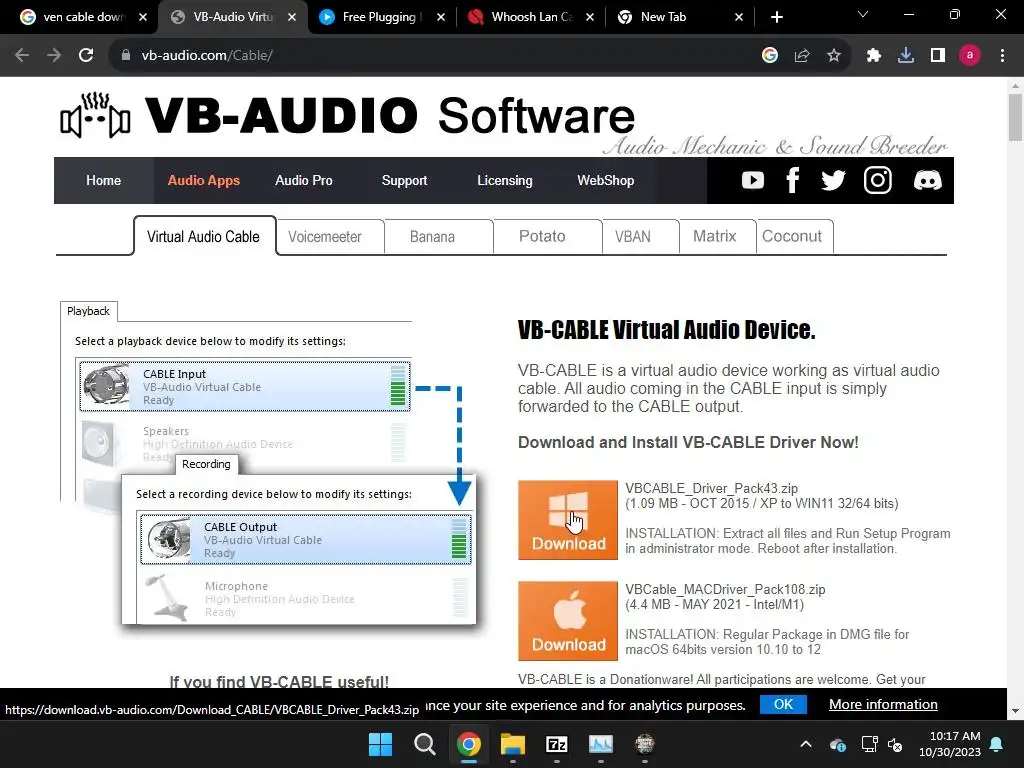Share this page with the share icon
The width and height of the screenshot is (1024, 768).
802,56
